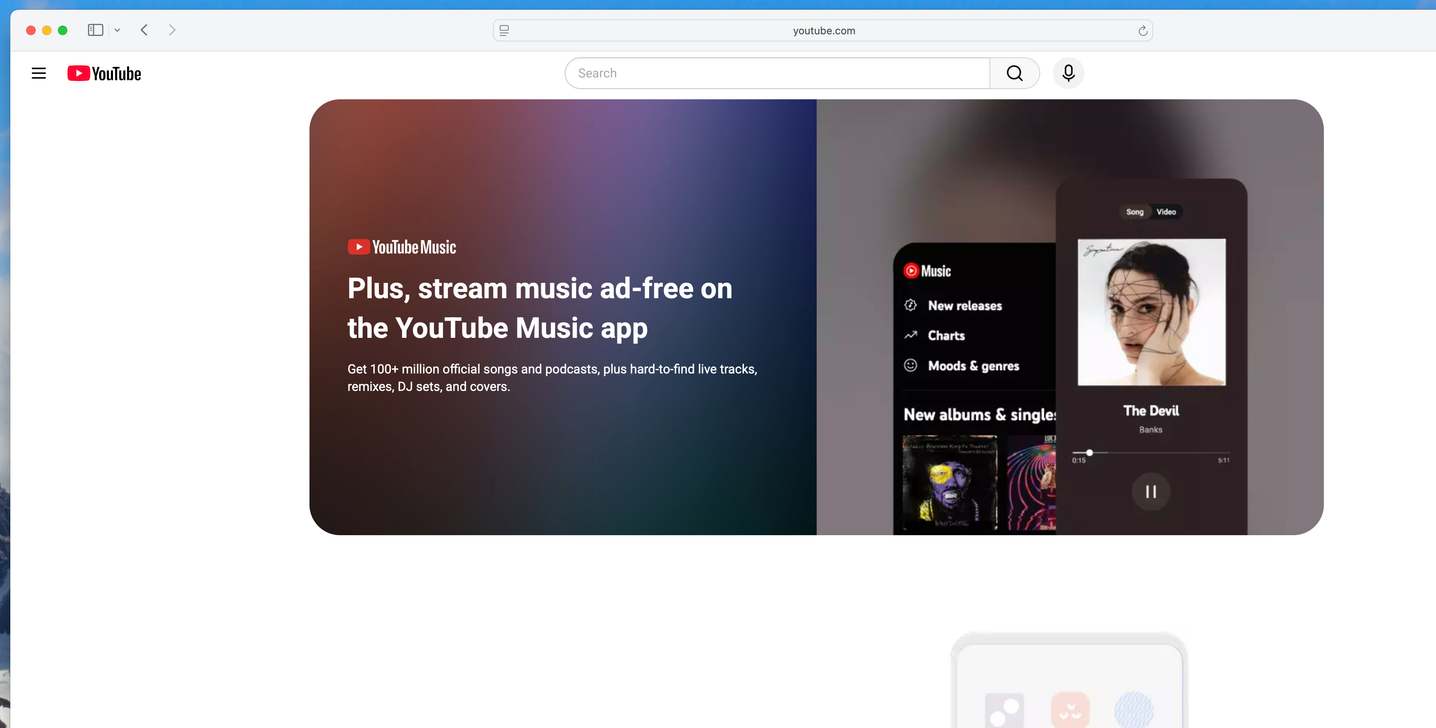Screen dimensions: 1436x728
Task: Click the yellow-masked face album thumbnail
Action: point(950,482)
